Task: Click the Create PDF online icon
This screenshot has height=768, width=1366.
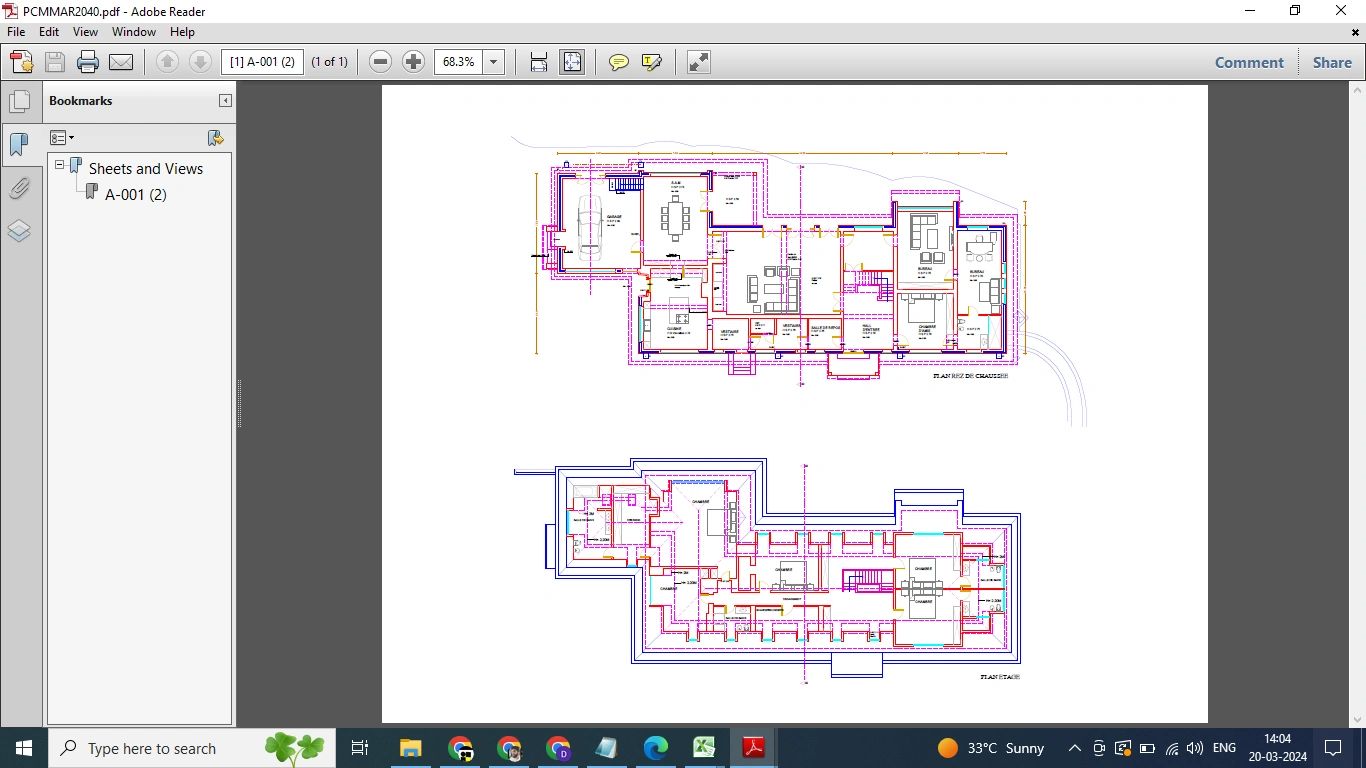Action: [22, 62]
